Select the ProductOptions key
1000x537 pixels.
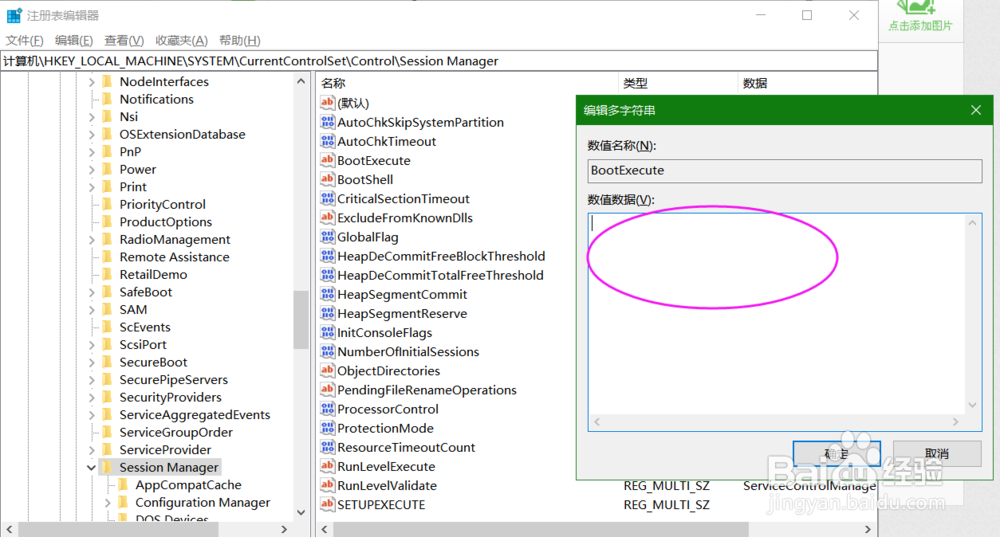pos(165,222)
